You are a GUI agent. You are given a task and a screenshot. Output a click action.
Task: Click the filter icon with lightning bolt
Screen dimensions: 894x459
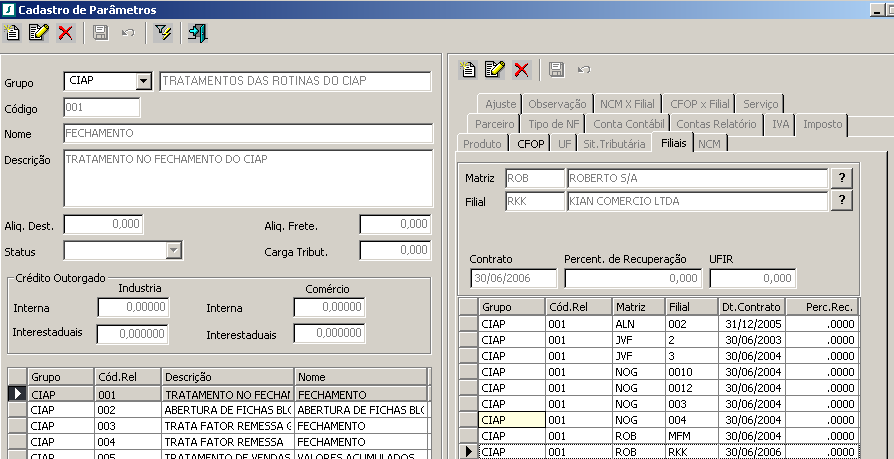pyautogui.click(x=164, y=33)
